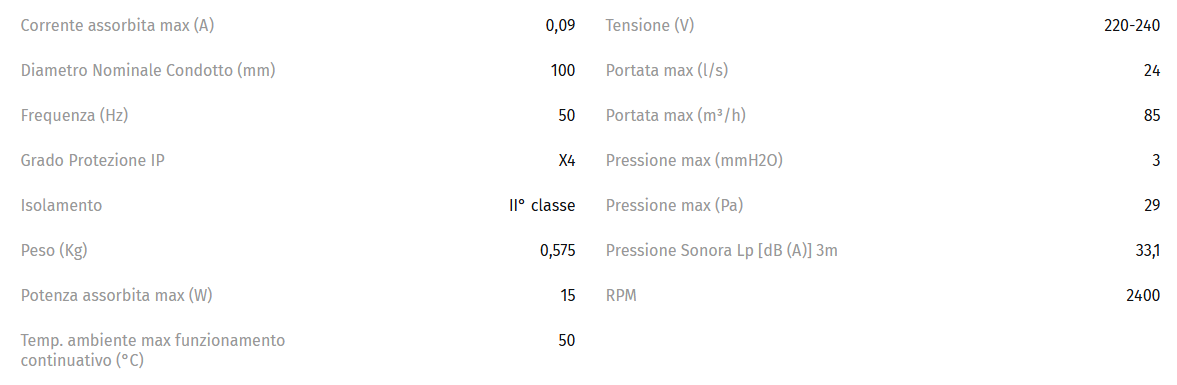Click the 220-240 voltage value
Image resolution: width=1177 pixels, height=385 pixels.
[1132, 26]
